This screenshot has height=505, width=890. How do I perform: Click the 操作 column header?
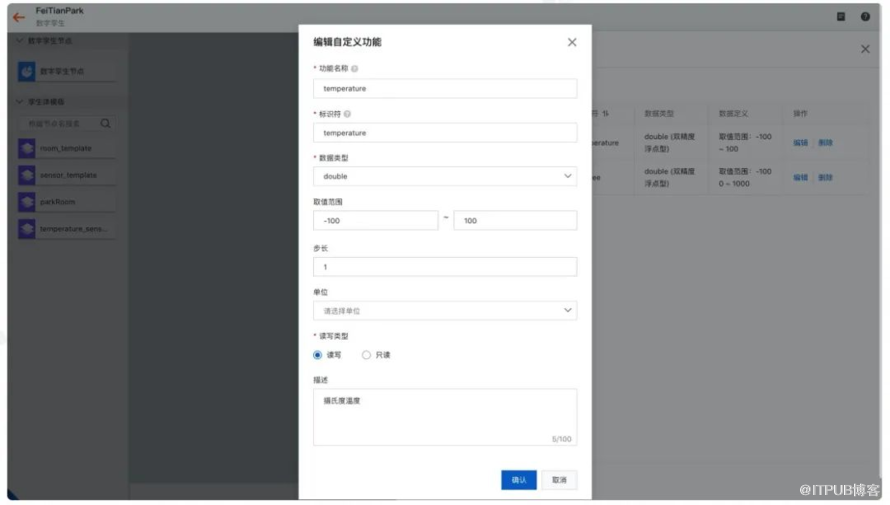click(800, 113)
